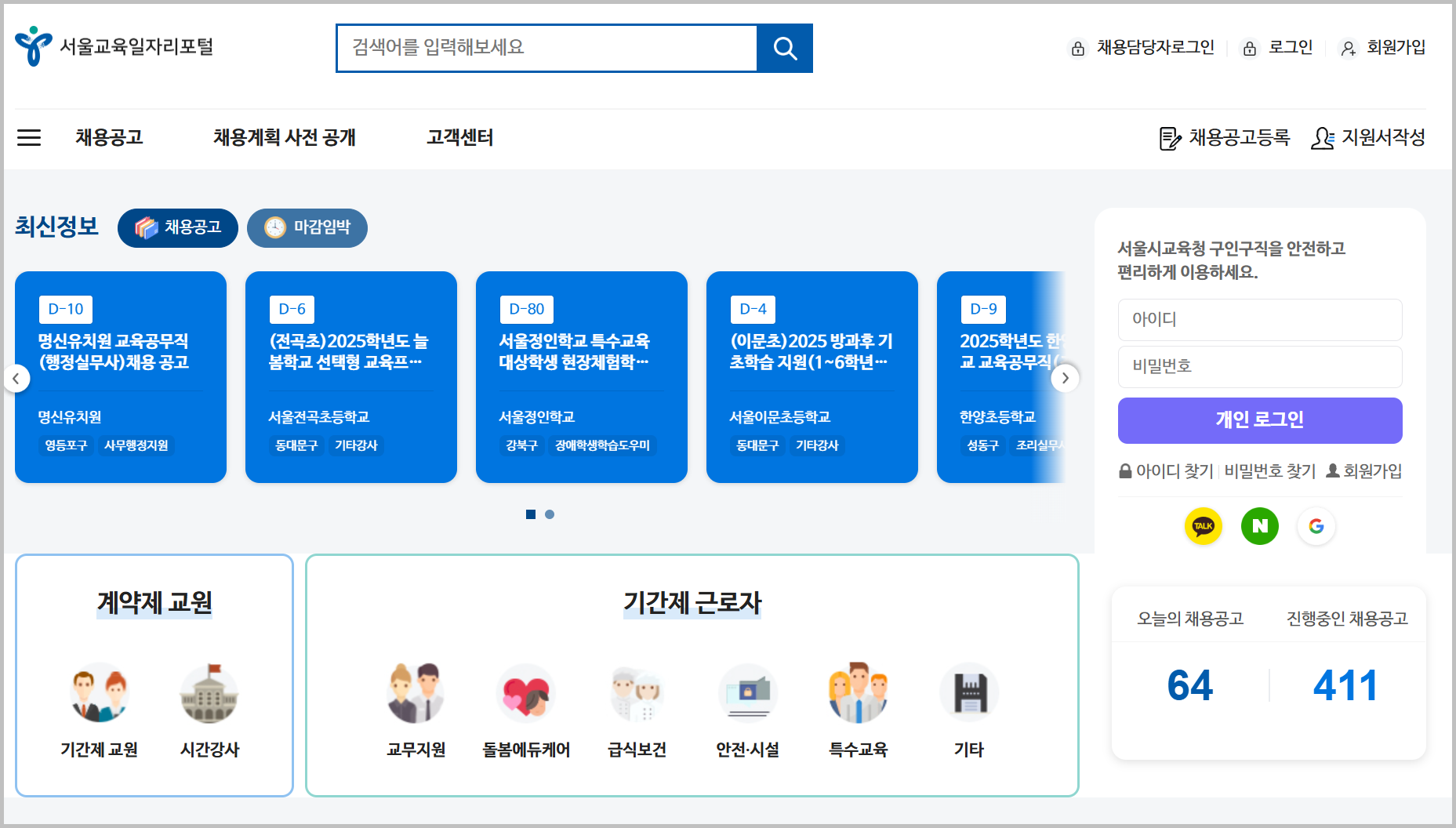
Task: Select the 특수교육 category icon
Action: pos(859,693)
